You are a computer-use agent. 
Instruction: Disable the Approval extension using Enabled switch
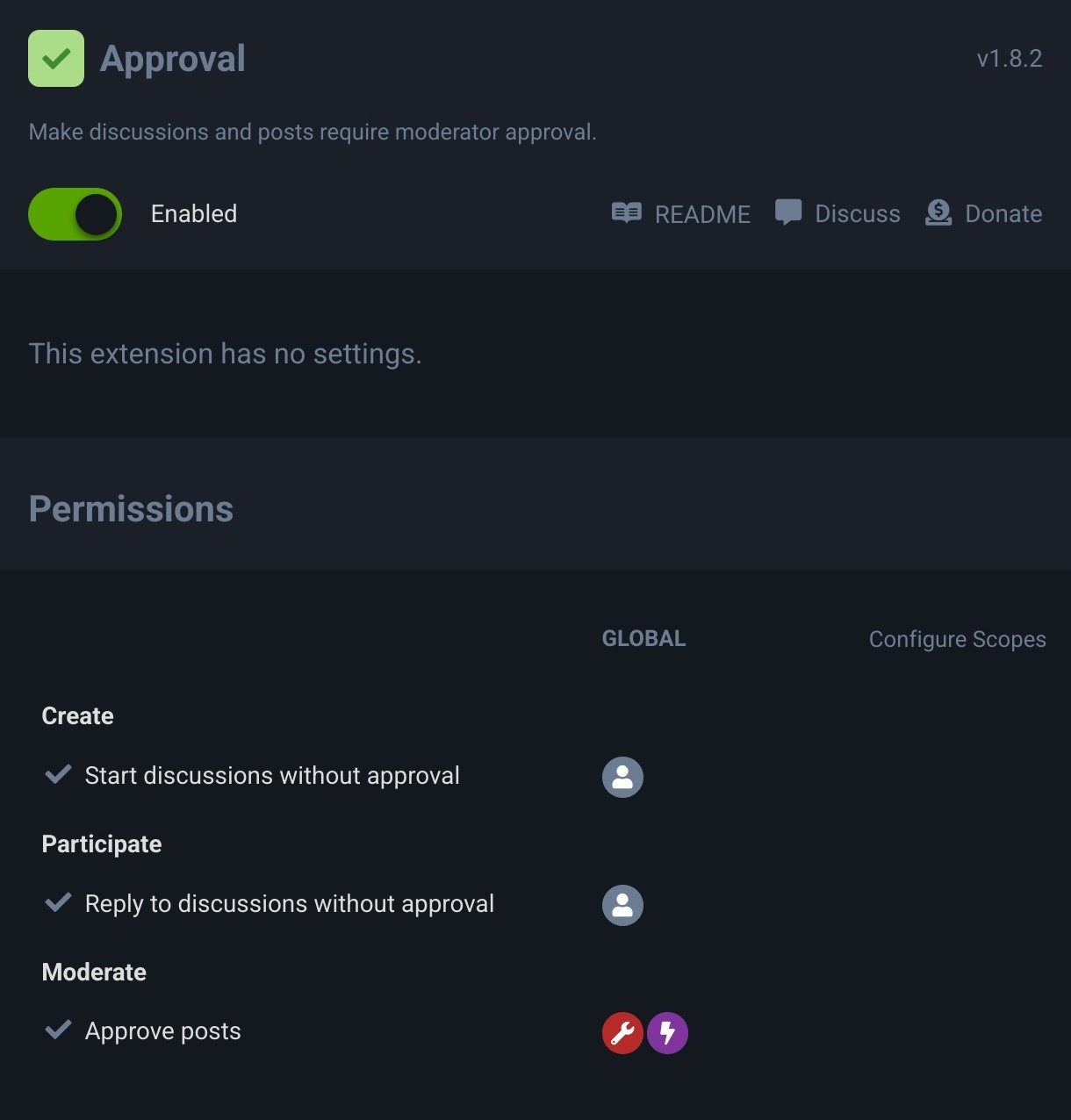pos(75,214)
